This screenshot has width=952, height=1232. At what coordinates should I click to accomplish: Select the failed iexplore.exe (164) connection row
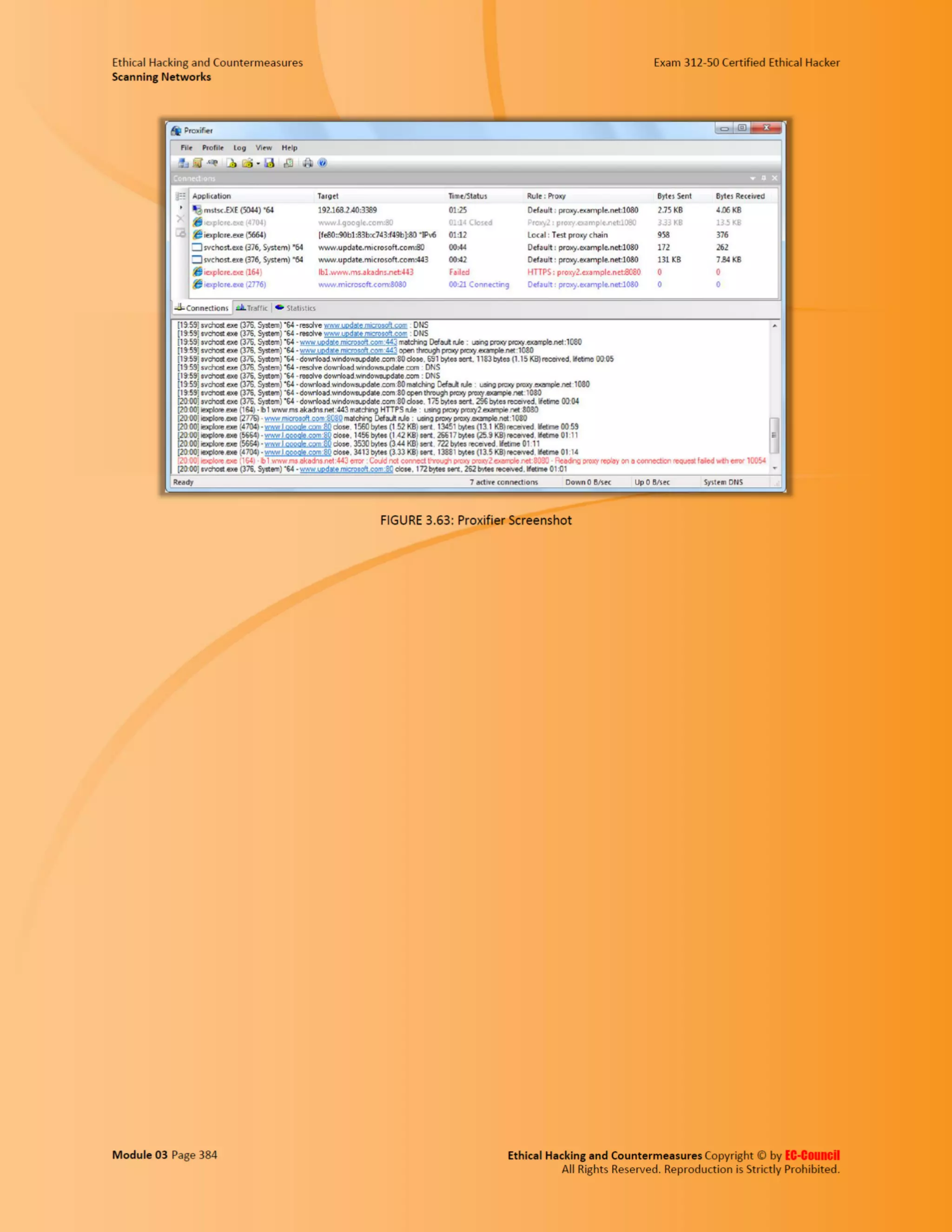pos(233,272)
